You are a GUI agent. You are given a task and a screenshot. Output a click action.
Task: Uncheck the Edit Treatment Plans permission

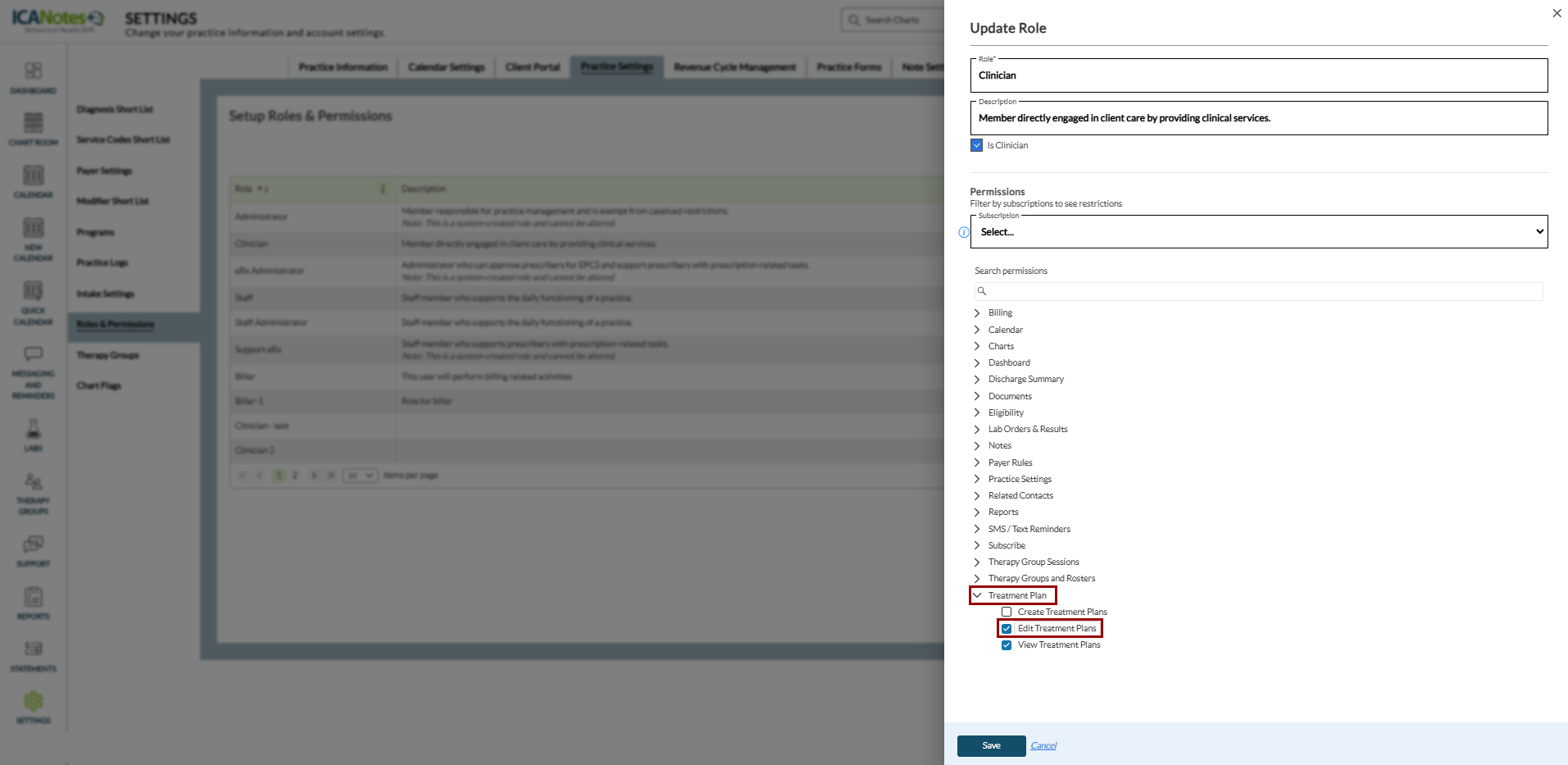(1007, 629)
